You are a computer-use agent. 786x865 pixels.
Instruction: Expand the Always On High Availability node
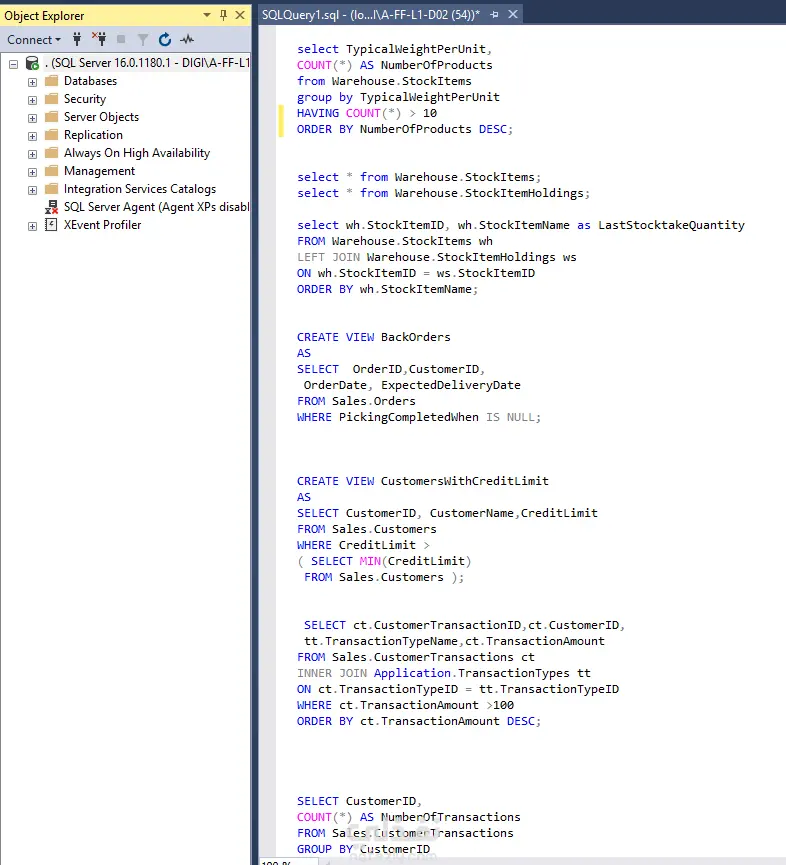[x=33, y=154]
